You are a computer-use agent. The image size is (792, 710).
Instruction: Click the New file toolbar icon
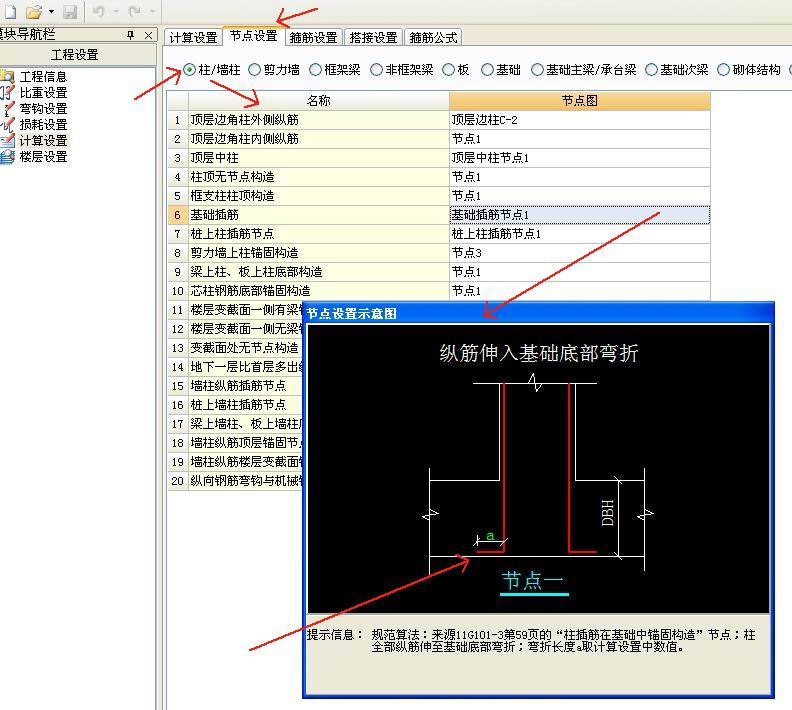coord(11,11)
